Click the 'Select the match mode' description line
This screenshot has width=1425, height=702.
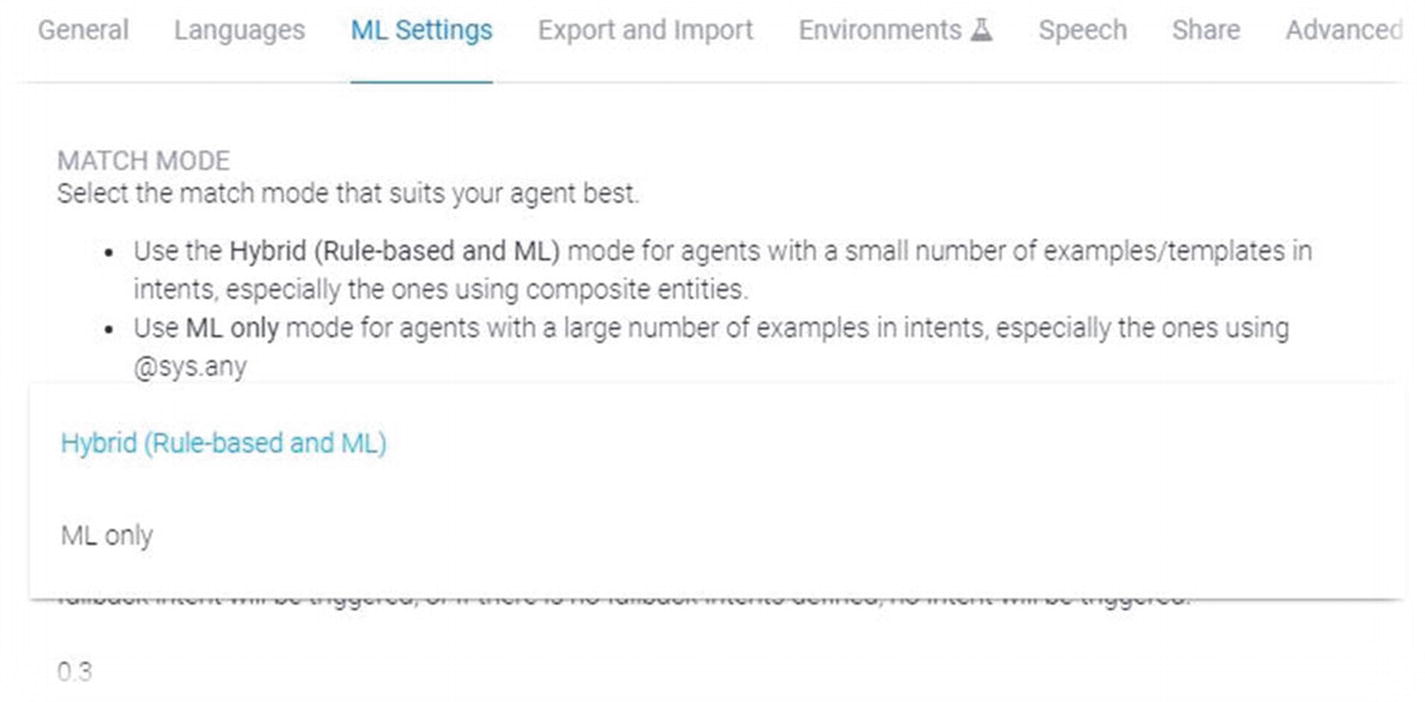348,193
